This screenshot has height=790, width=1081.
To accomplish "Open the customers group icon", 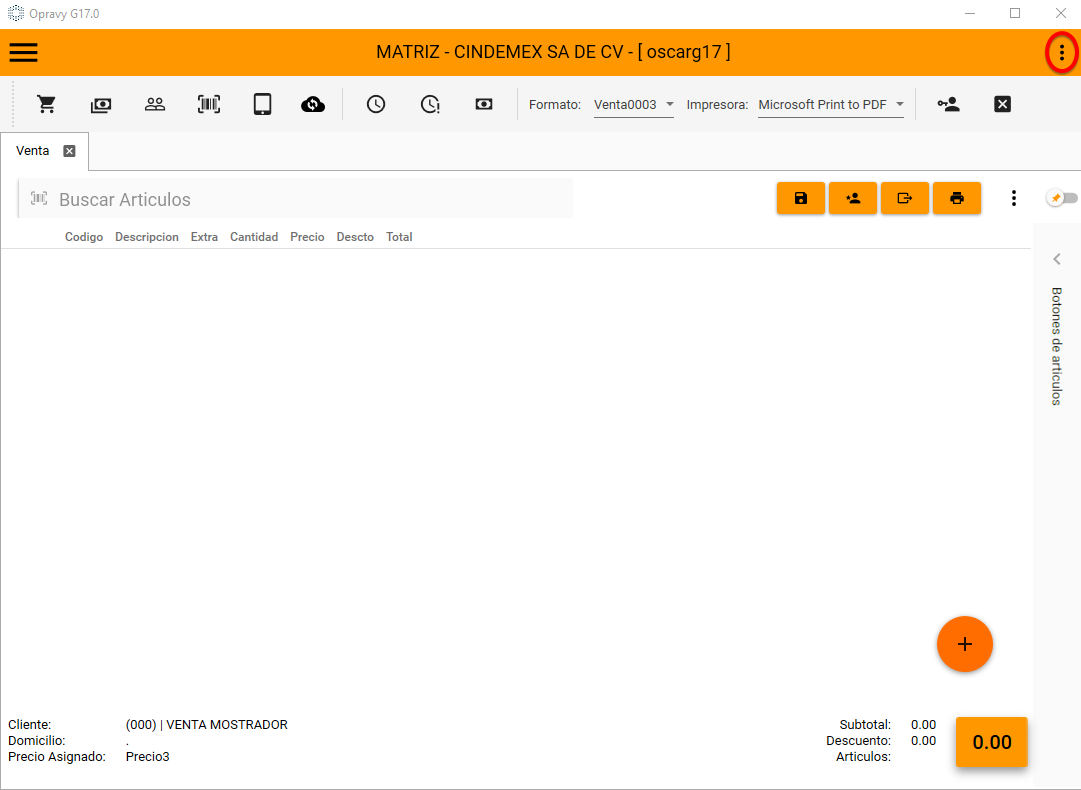I will [x=154, y=104].
